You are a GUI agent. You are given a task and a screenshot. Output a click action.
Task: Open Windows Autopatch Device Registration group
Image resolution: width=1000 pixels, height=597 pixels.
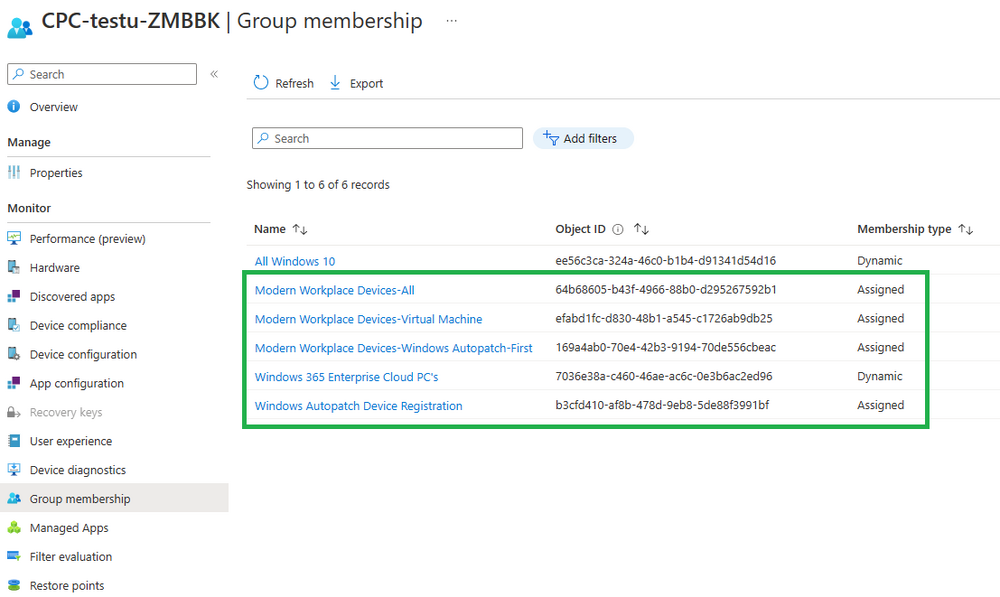click(358, 406)
